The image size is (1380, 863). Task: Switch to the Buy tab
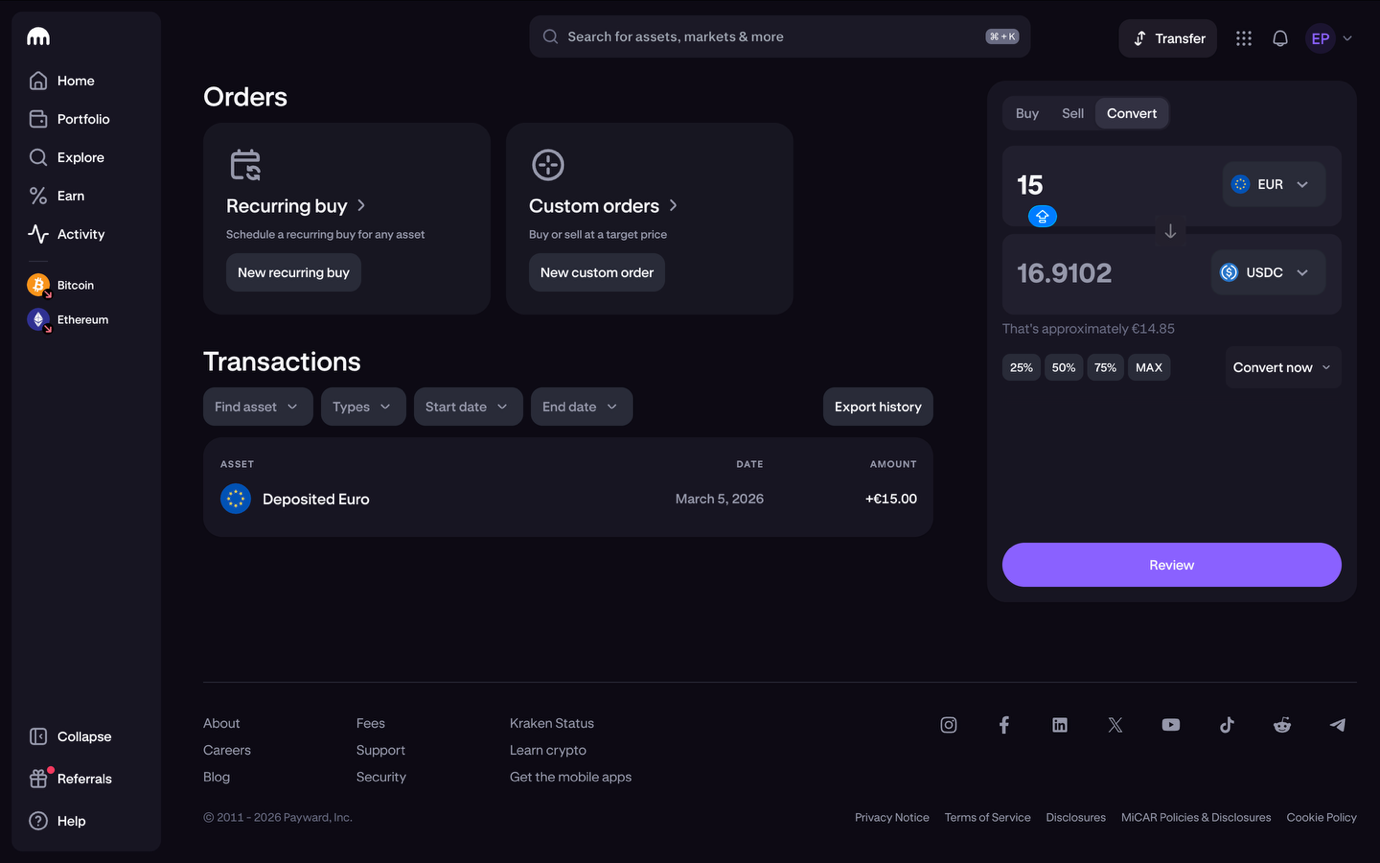click(1027, 113)
